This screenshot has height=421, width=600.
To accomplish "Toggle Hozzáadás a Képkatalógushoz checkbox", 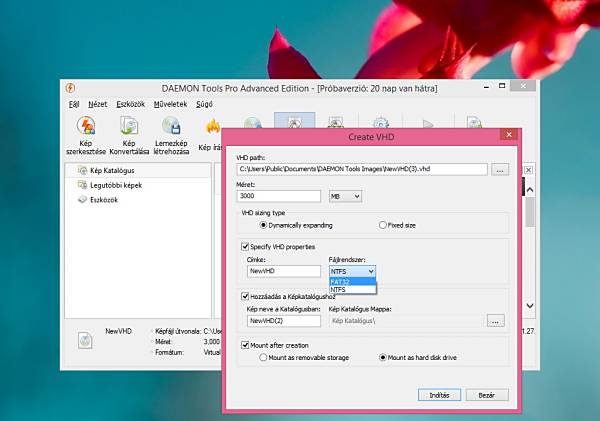I will [x=245, y=296].
